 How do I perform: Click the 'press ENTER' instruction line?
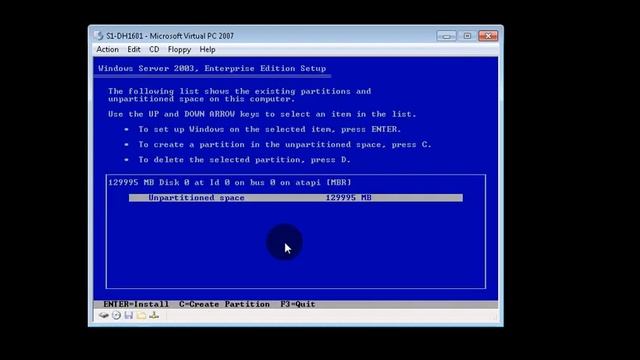pyautogui.click(x=270, y=129)
